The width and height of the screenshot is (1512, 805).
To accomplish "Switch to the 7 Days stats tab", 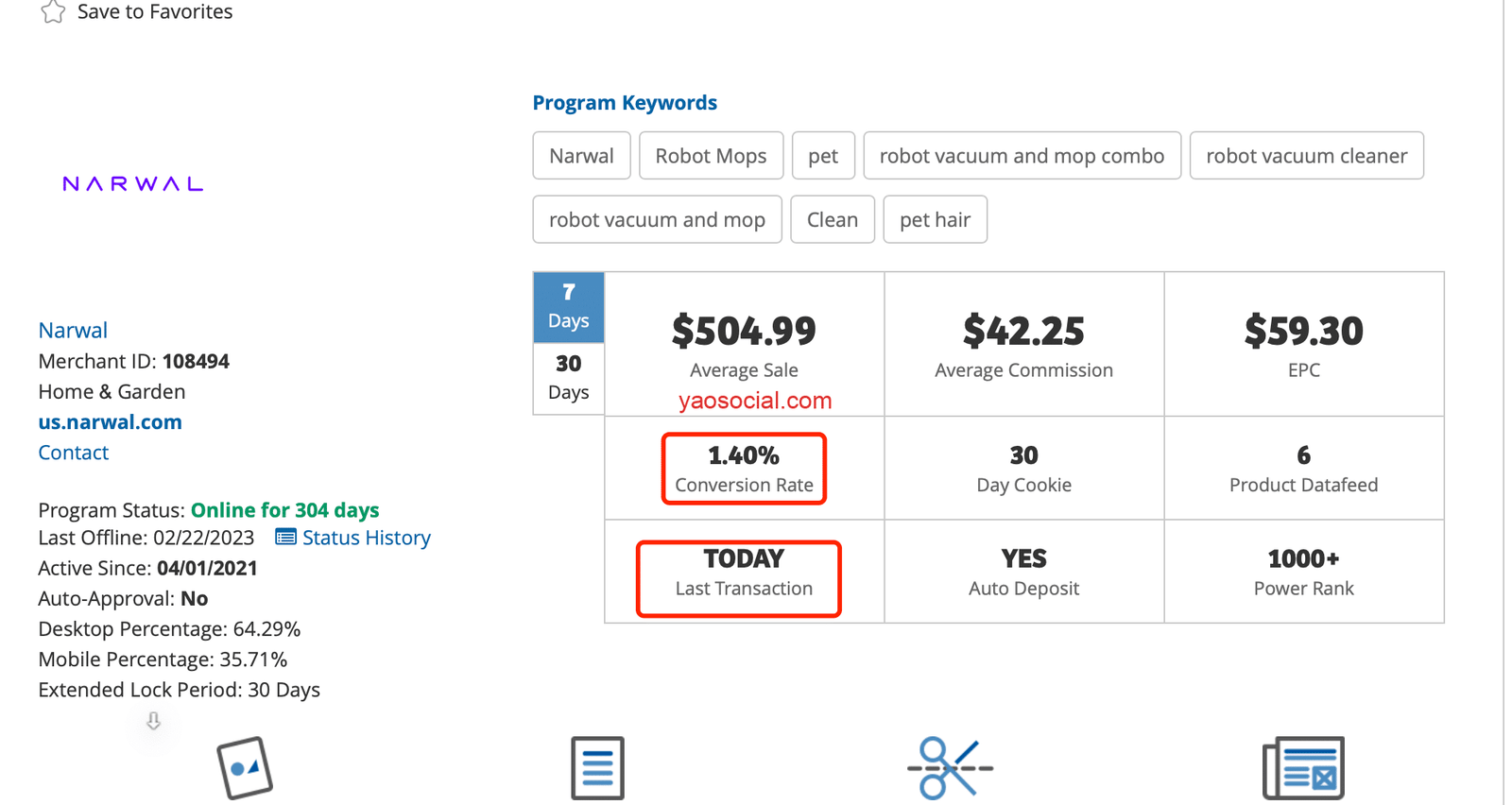I will coord(568,307).
